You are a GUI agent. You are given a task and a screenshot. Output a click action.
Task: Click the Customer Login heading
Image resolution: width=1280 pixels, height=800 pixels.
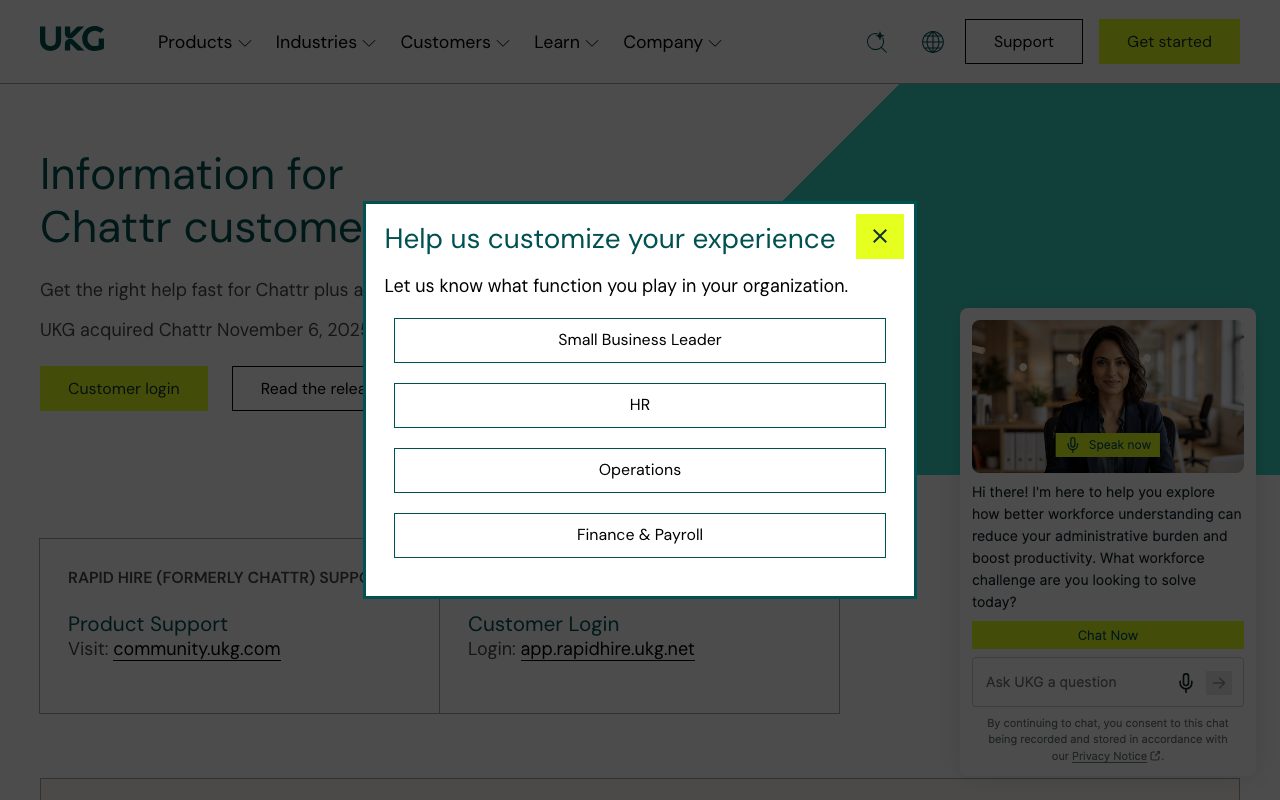coord(543,624)
